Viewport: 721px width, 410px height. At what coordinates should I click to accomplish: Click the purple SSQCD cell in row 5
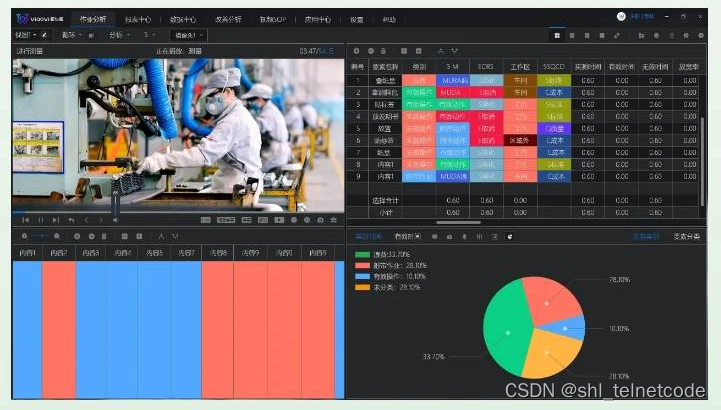click(554, 128)
